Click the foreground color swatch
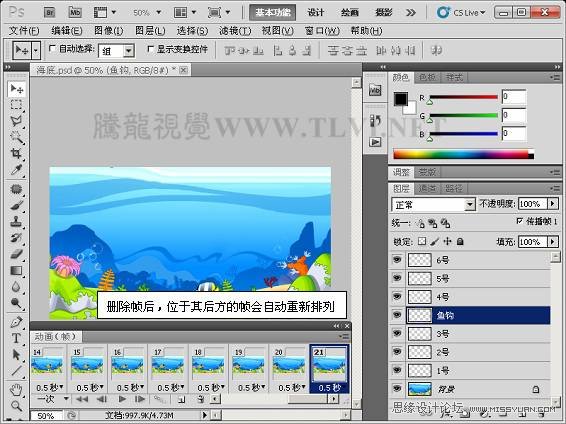566x424 pixels. click(x=401, y=99)
